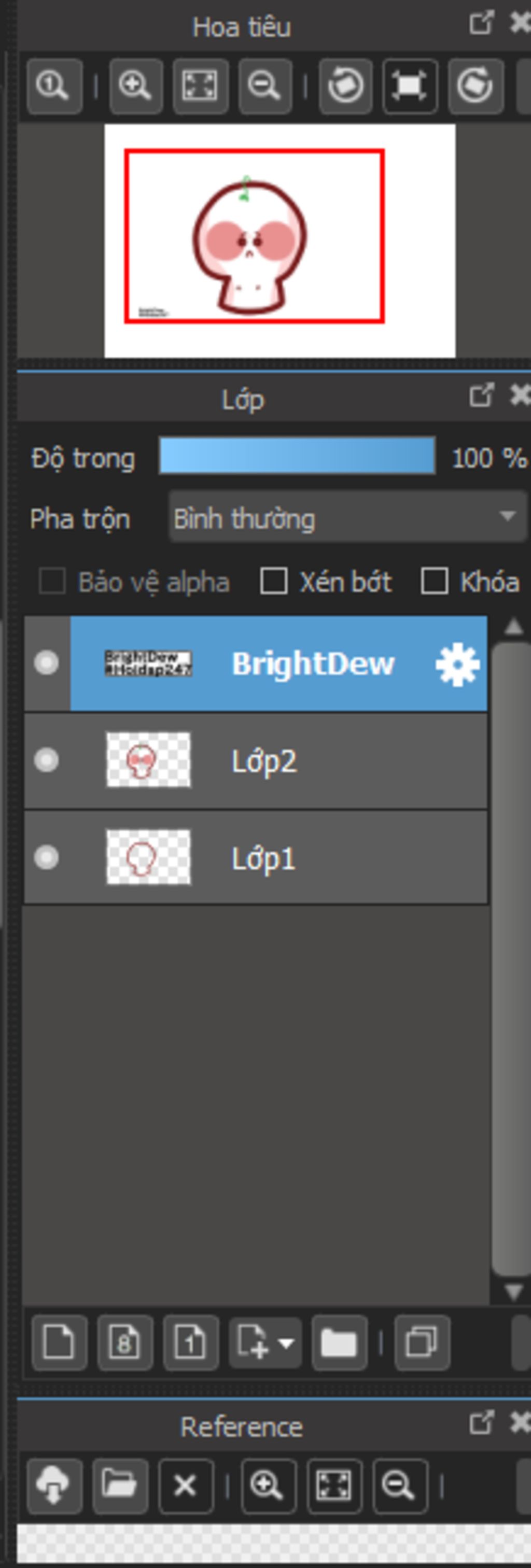Rotate the canvas view left in Navigator
Viewport: 531px width, 1568px height.
346,86
